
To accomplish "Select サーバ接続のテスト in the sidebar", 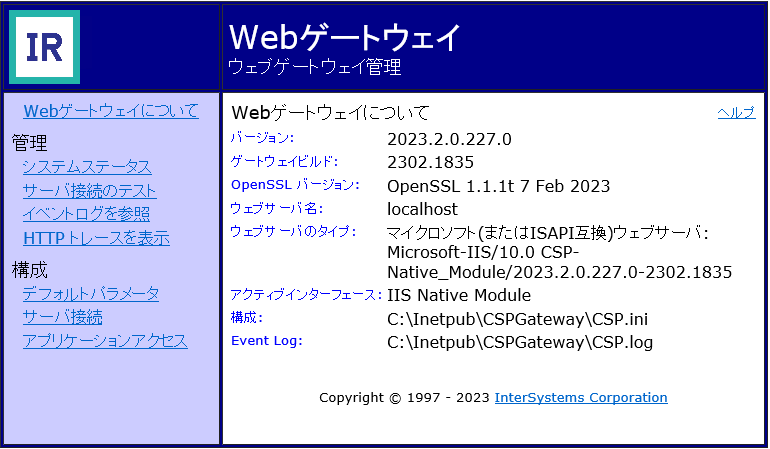I will [89, 191].
